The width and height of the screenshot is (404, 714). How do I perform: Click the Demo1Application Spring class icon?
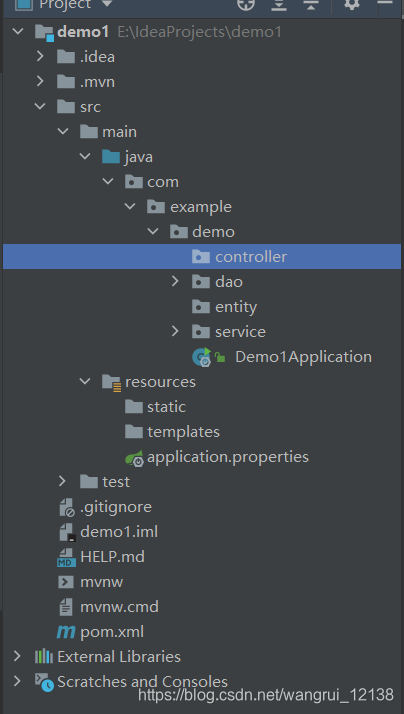(201, 357)
